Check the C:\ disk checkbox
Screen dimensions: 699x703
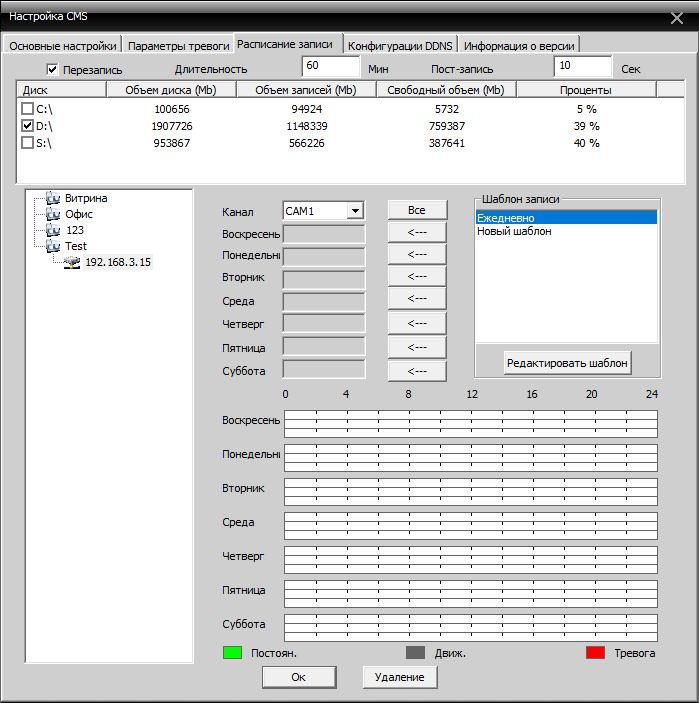click(27, 108)
